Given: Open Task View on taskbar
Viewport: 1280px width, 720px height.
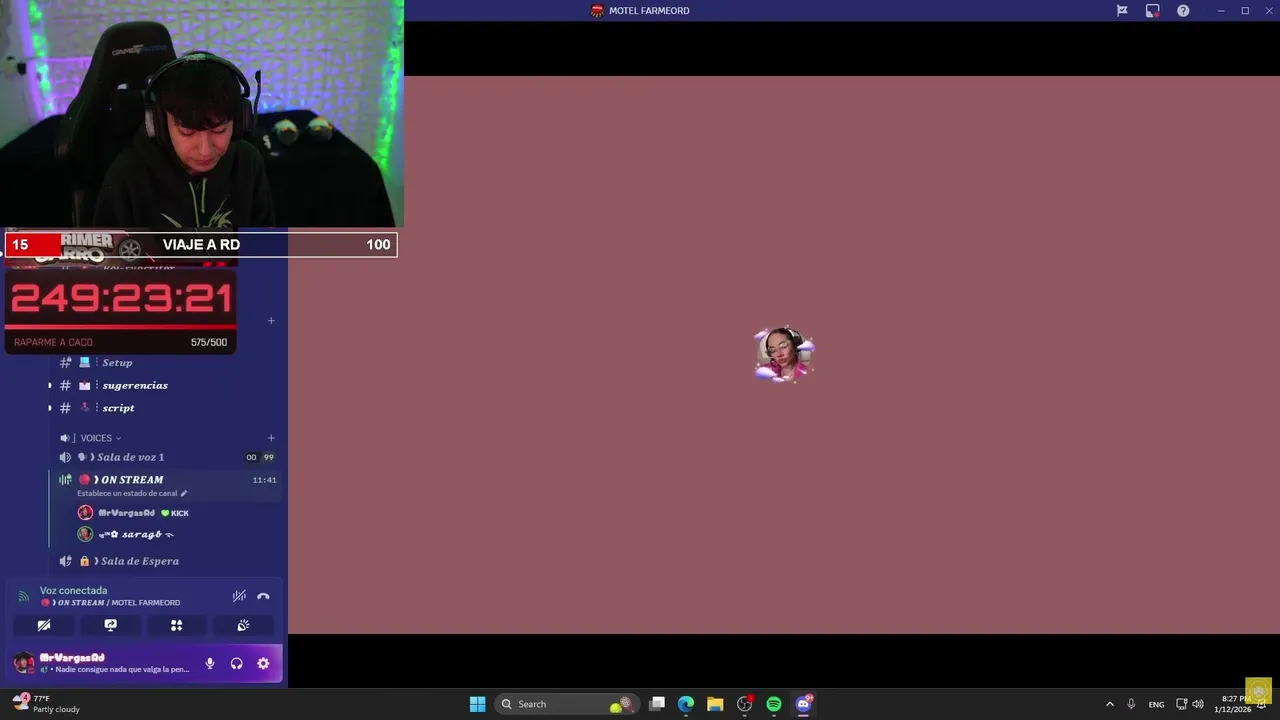Looking at the screenshot, I should tap(657, 704).
